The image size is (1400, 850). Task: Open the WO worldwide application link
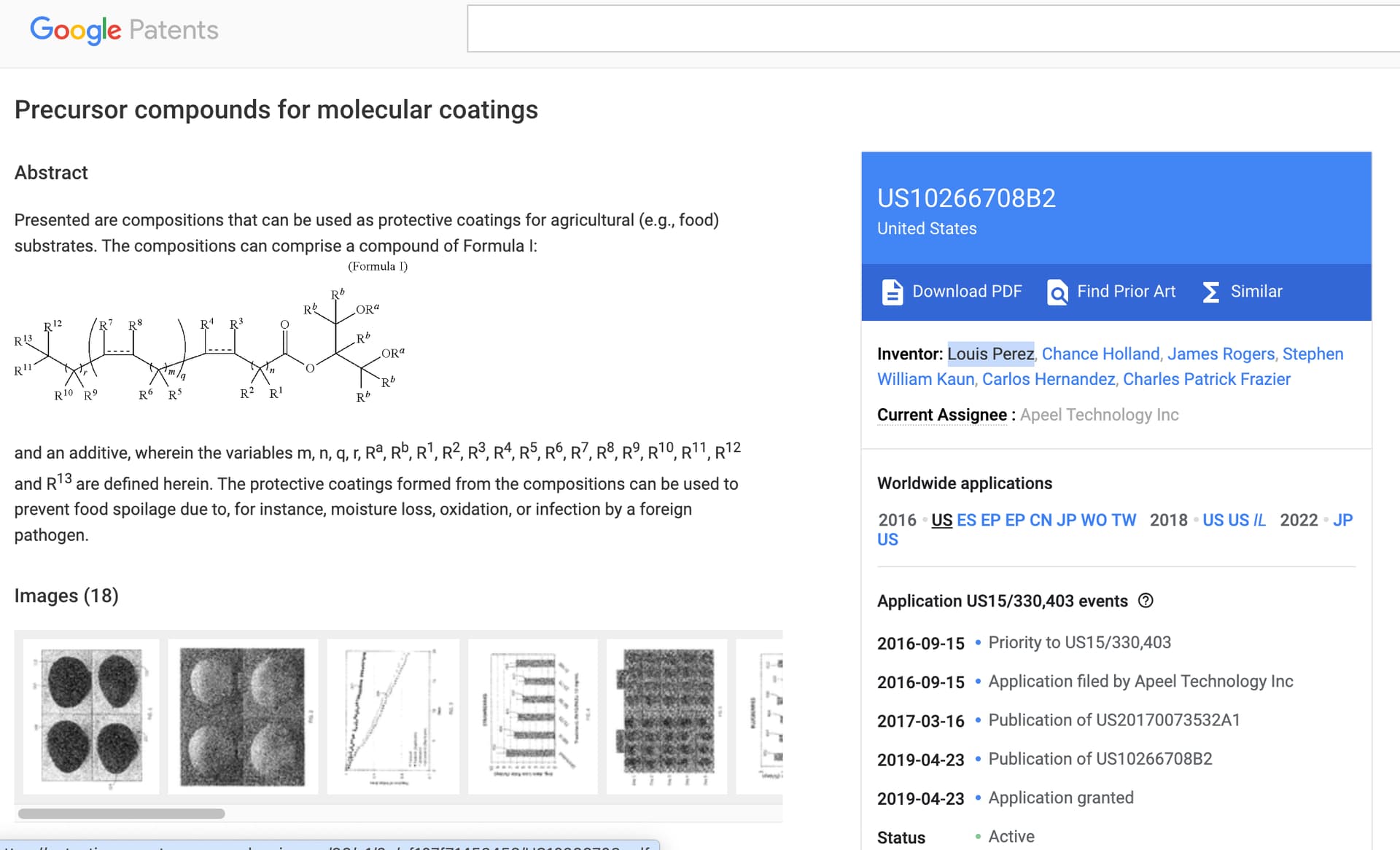point(1093,520)
